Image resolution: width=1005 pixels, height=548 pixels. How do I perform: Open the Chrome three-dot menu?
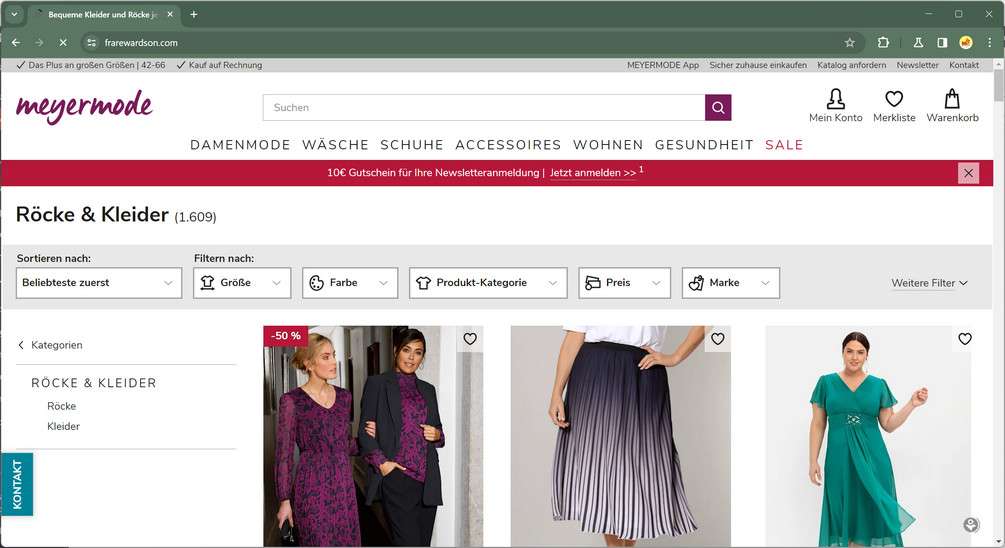click(x=990, y=43)
